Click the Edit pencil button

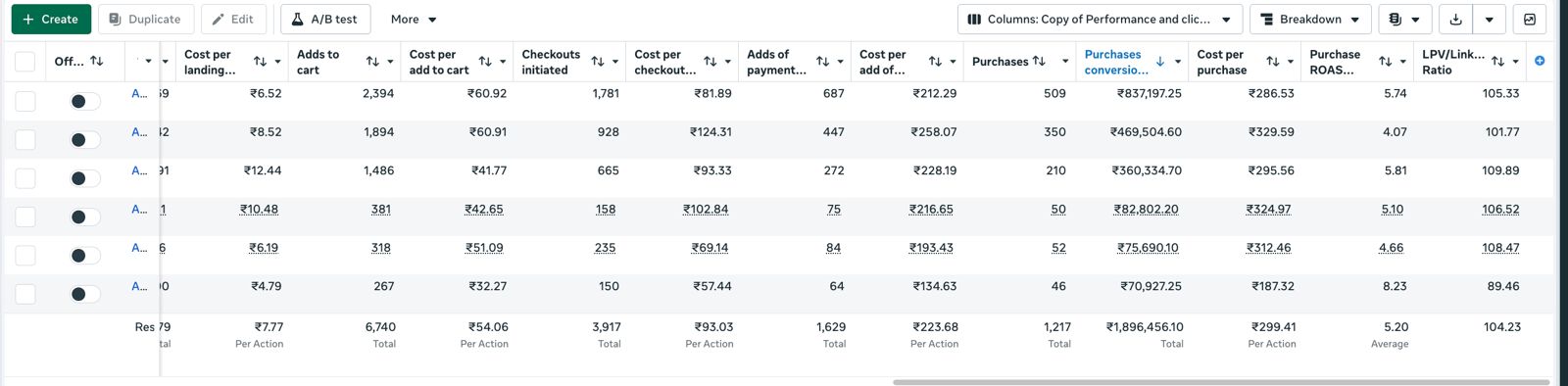[233, 20]
